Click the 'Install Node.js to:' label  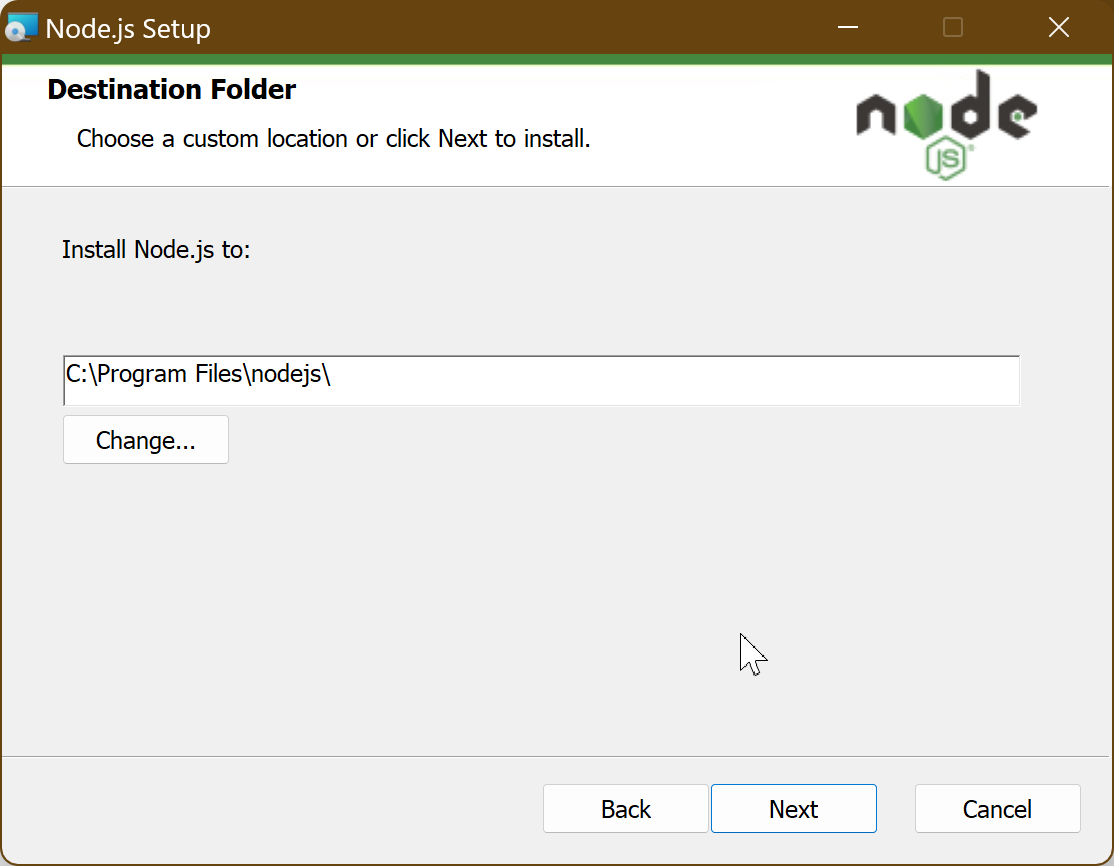point(156,249)
